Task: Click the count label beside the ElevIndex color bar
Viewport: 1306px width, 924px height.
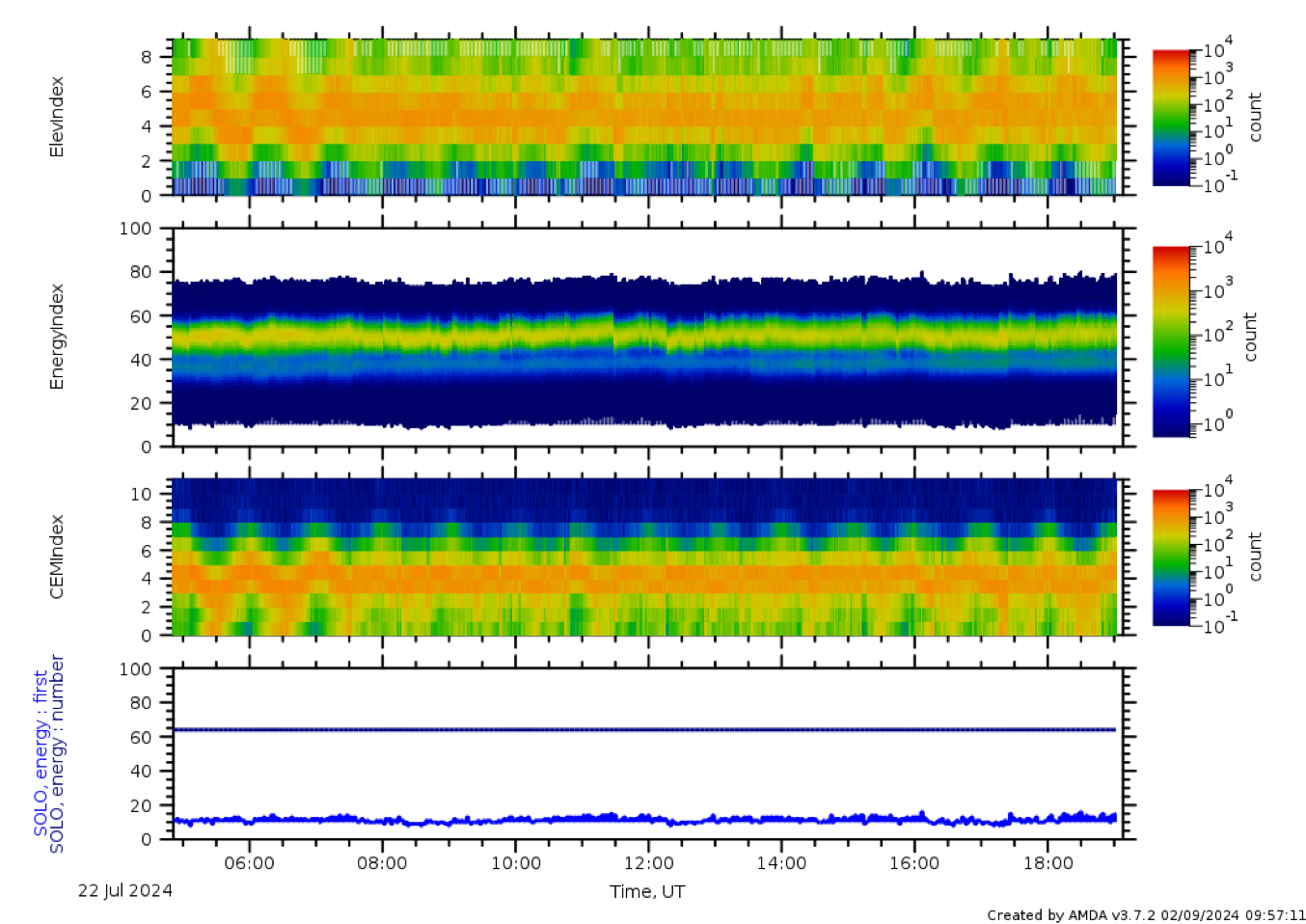Action: click(x=1255, y=118)
